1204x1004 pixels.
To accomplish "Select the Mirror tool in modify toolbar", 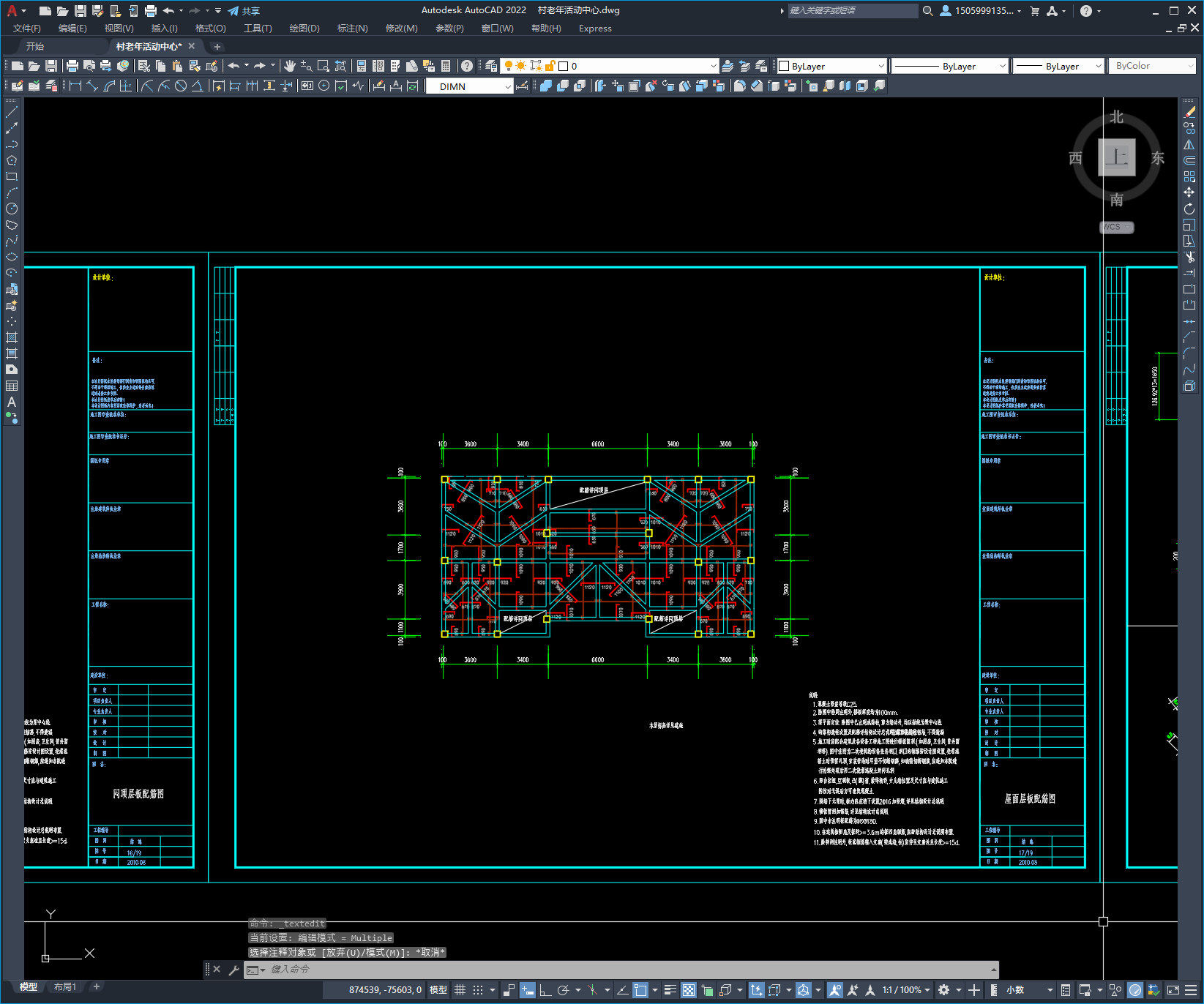I will [x=1189, y=144].
